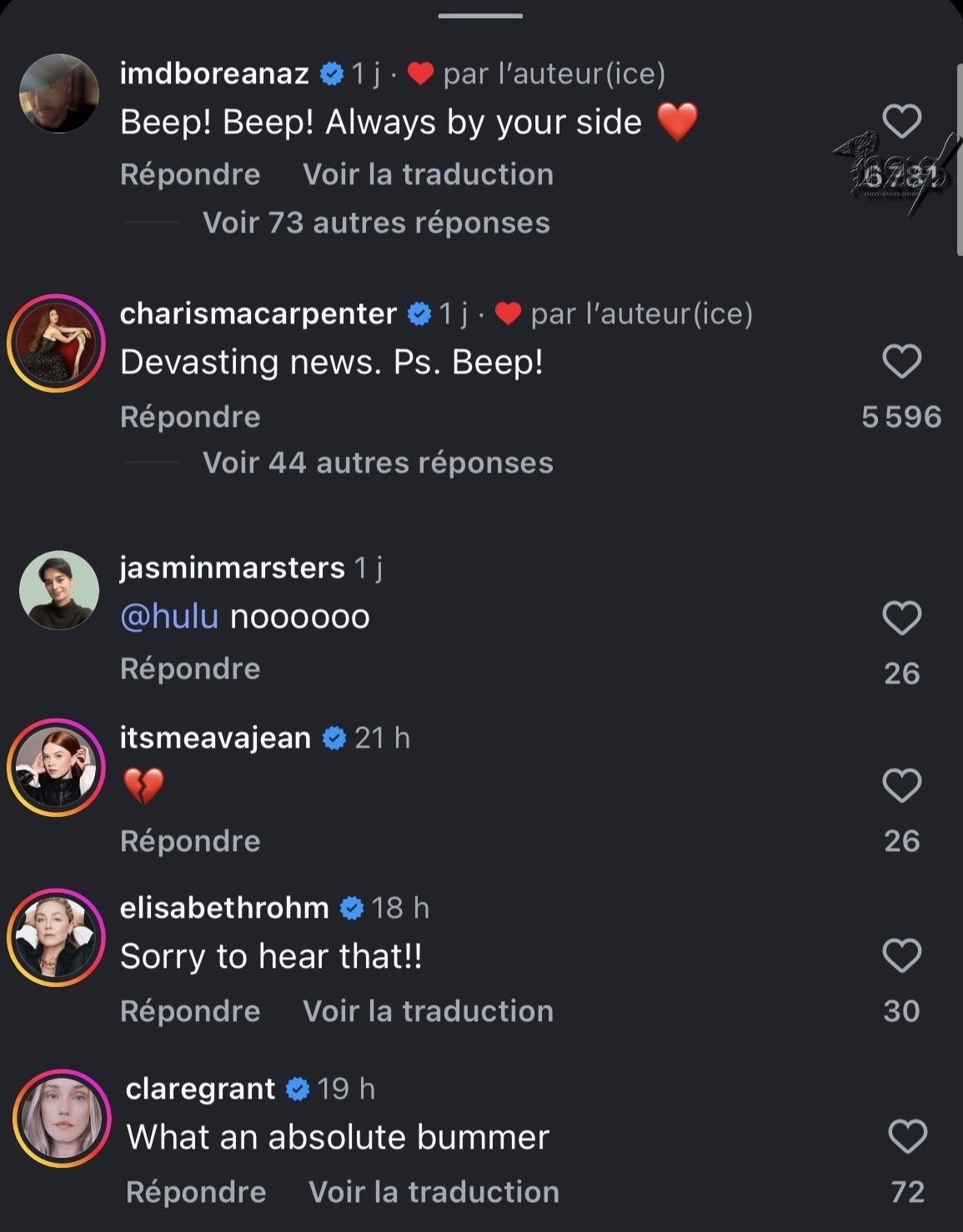The height and width of the screenshot is (1232, 963).
Task: Reply to itsmeavajean's comment
Action: point(190,841)
